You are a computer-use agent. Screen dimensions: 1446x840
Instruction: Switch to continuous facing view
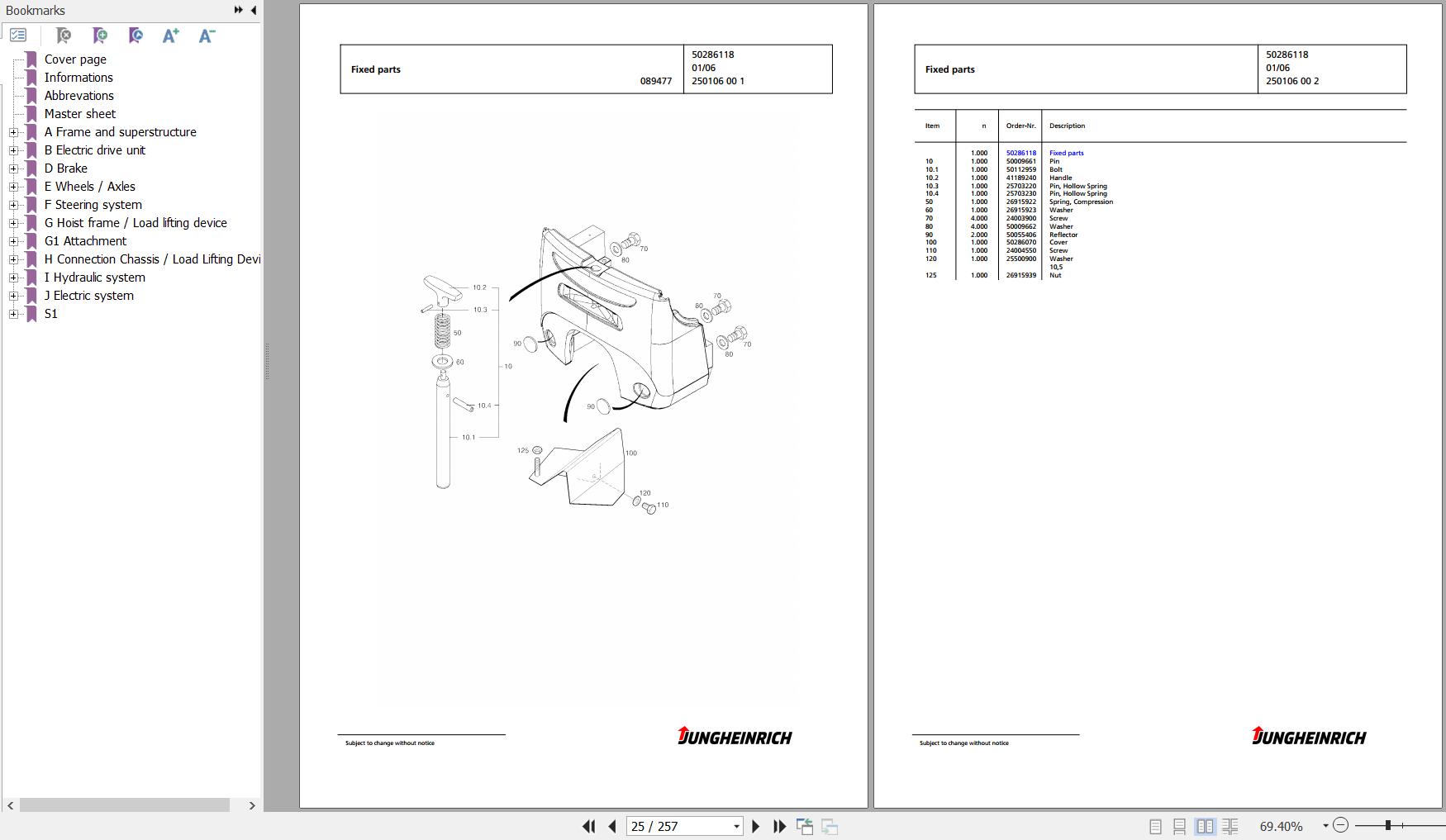1230,826
